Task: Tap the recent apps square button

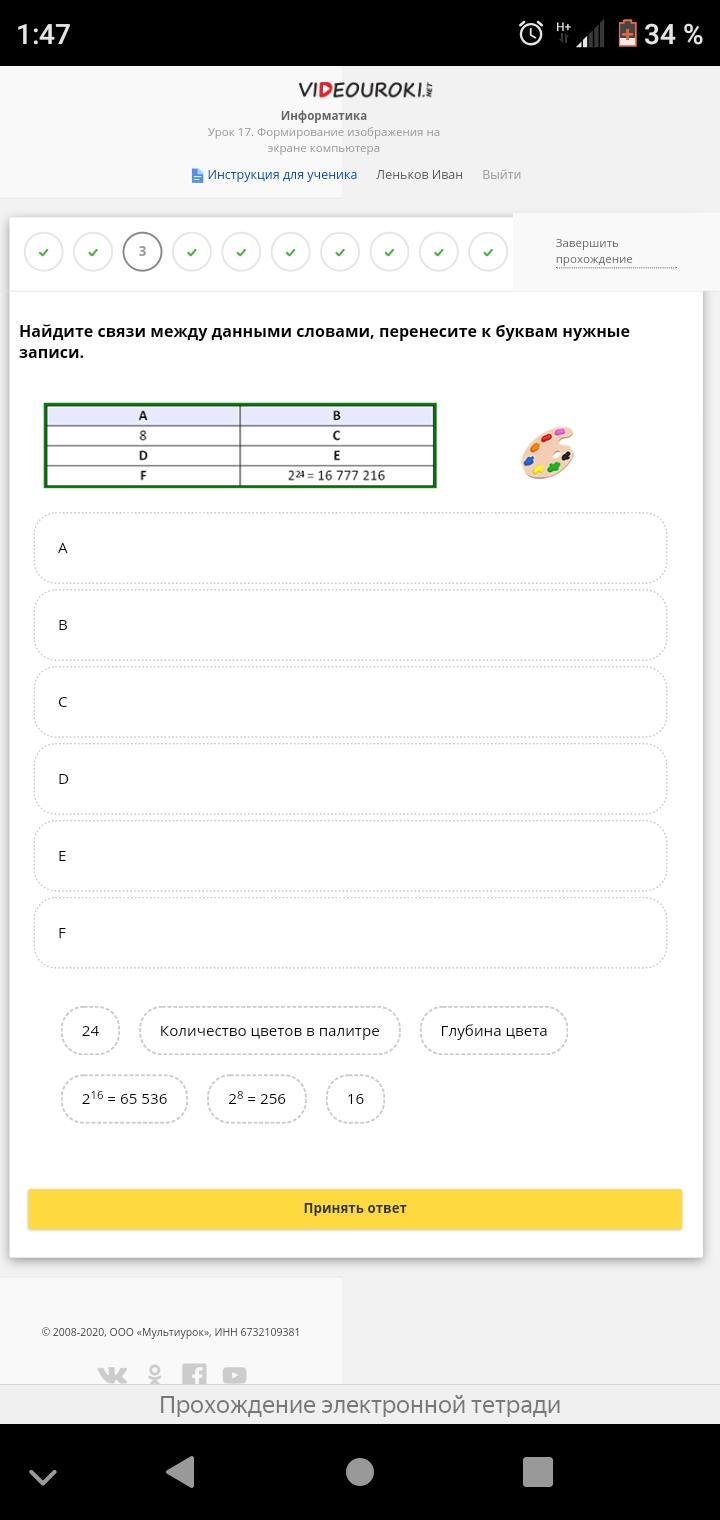Action: 538,1472
